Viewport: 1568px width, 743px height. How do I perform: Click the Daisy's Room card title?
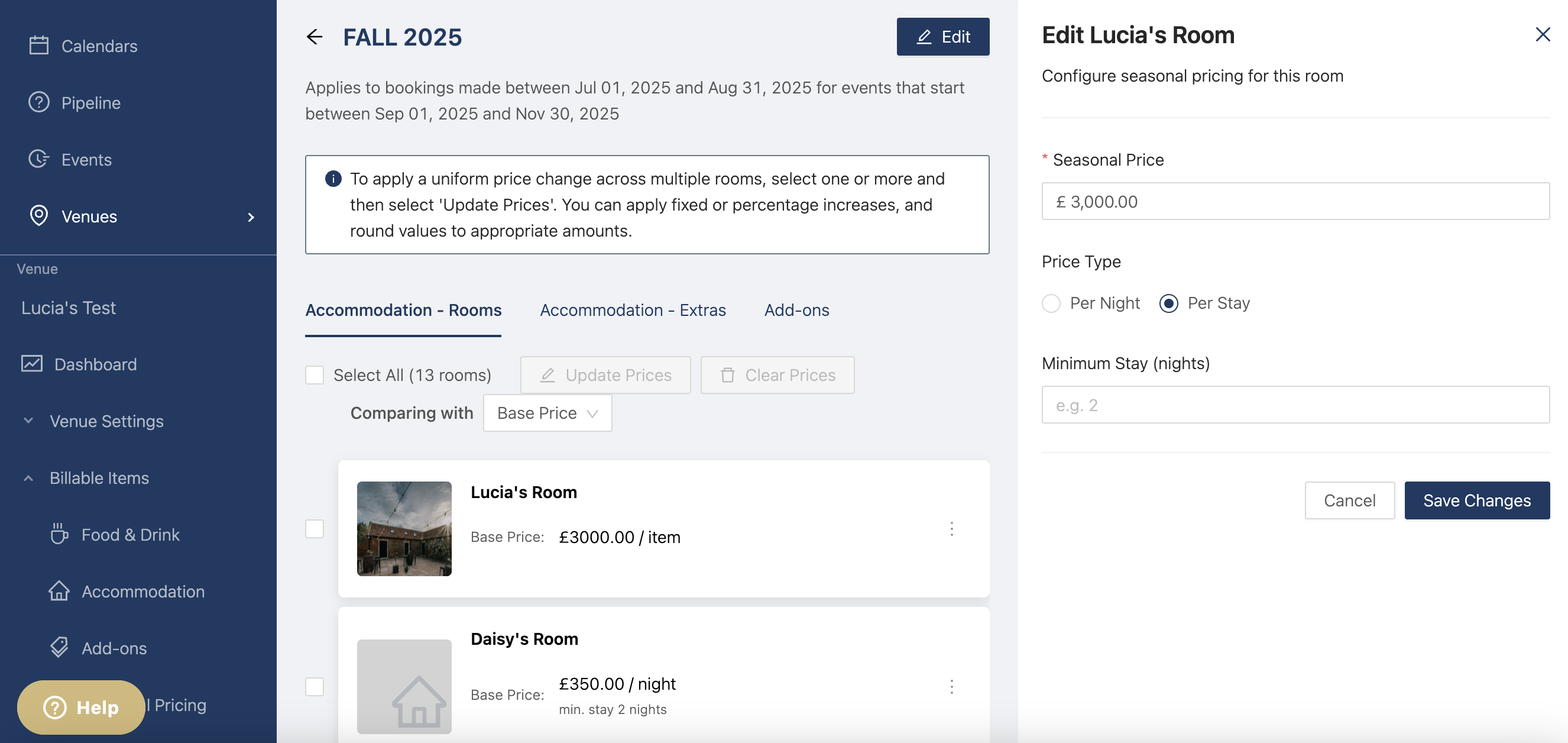[x=524, y=639]
